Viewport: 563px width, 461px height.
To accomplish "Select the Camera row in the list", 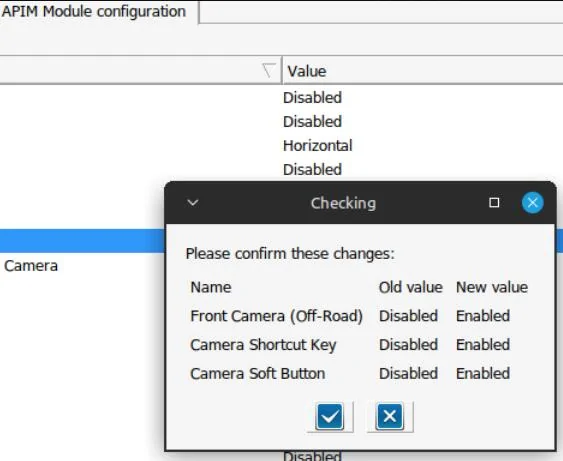I will click(x=31, y=266).
